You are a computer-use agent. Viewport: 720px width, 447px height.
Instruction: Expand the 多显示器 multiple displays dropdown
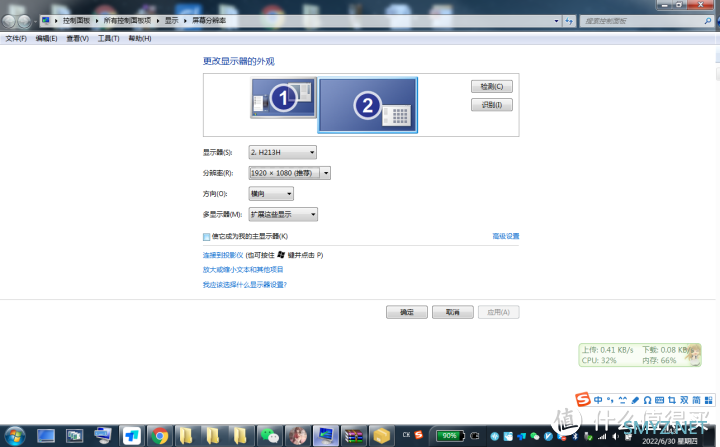click(x=283, y=214)
